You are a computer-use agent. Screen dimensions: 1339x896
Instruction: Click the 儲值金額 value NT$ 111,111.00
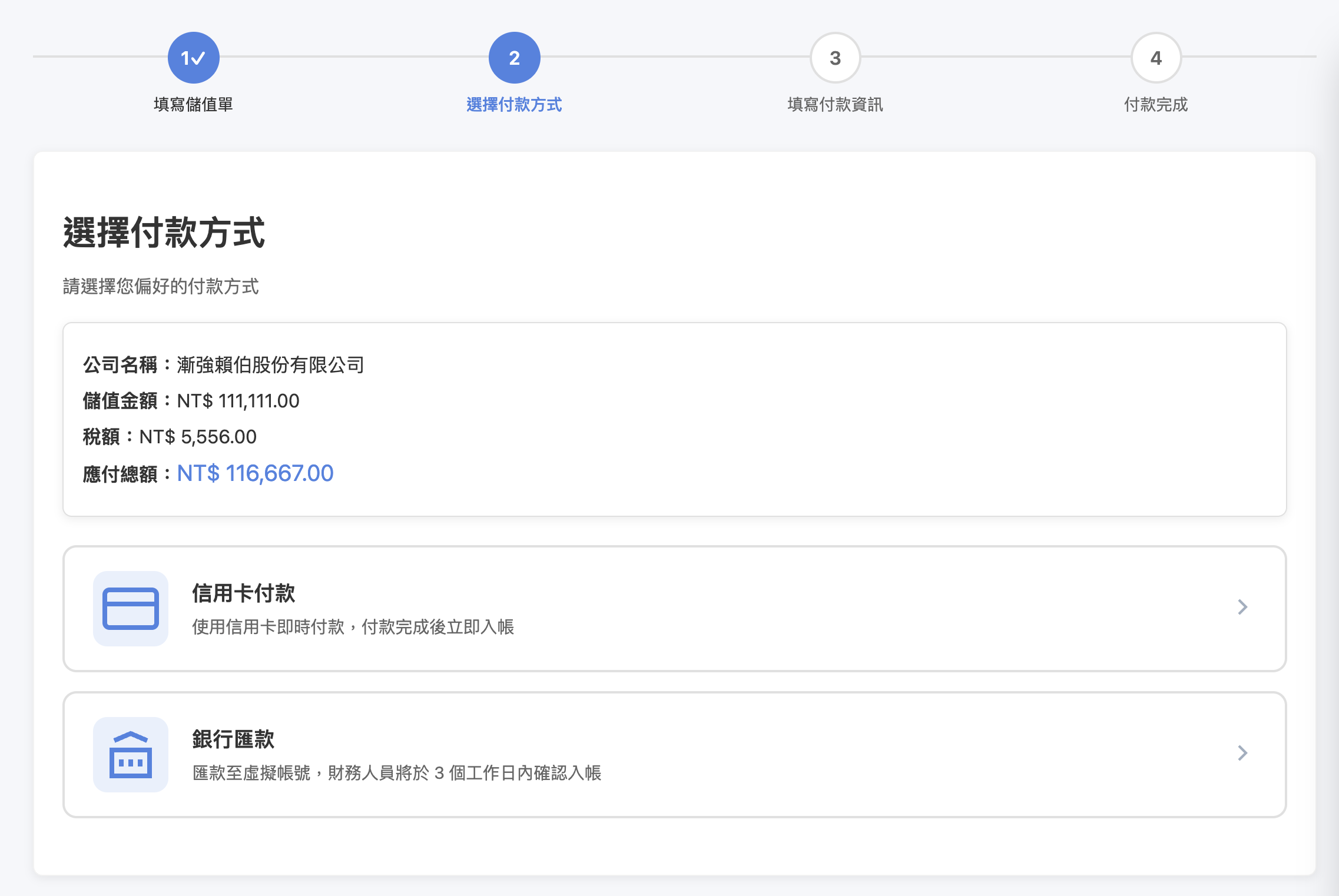click(x=238, y=401)
